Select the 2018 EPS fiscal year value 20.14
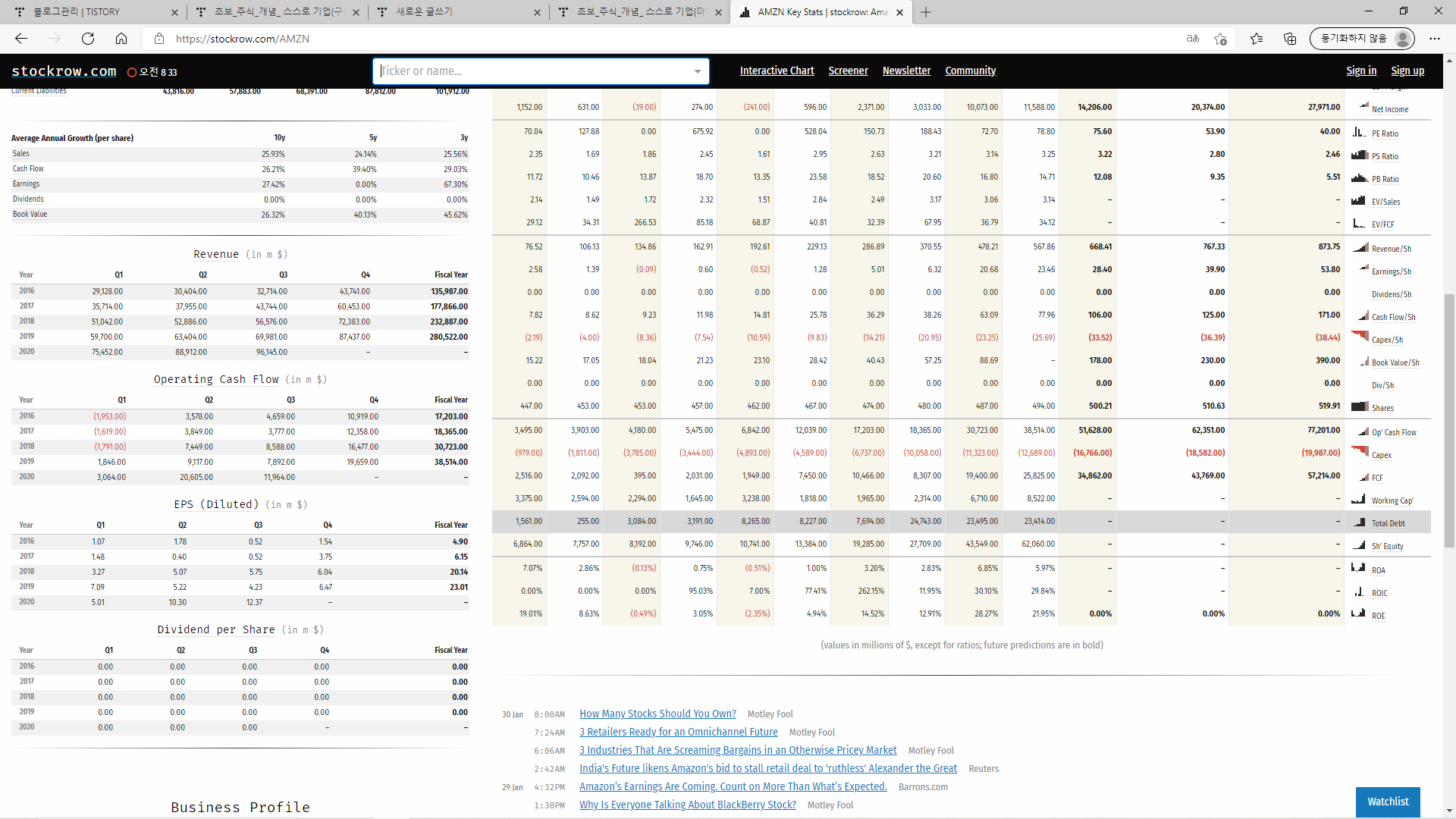The width and height of the screenshot is (1456, 819). pyautogui.click(x=459, y=572)
